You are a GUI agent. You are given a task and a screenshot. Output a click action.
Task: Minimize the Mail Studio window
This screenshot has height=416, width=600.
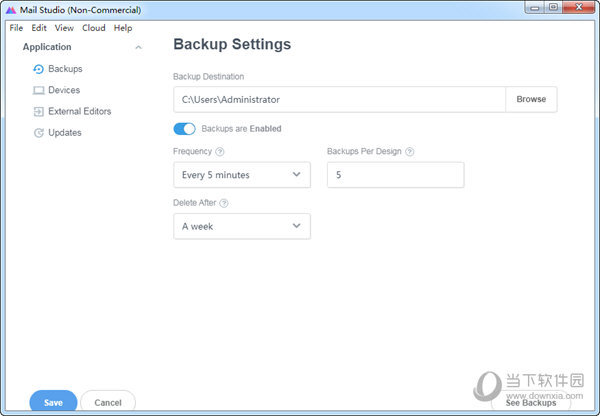point(535,7)
